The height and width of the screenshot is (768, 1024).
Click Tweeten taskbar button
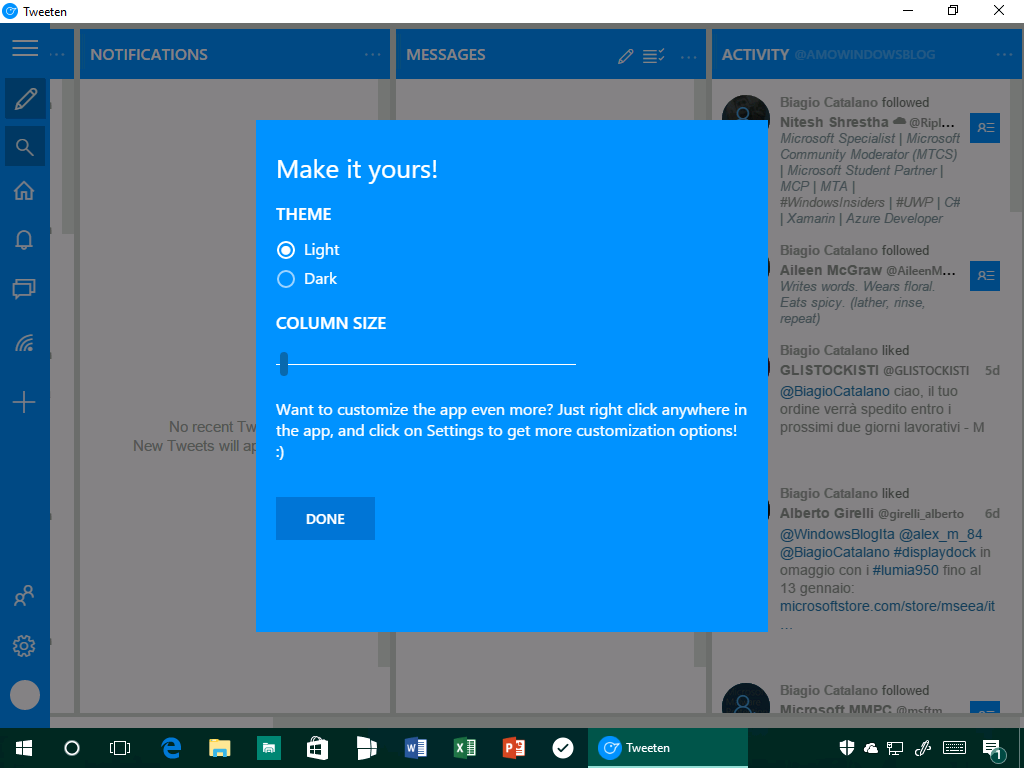coord(667,748)
